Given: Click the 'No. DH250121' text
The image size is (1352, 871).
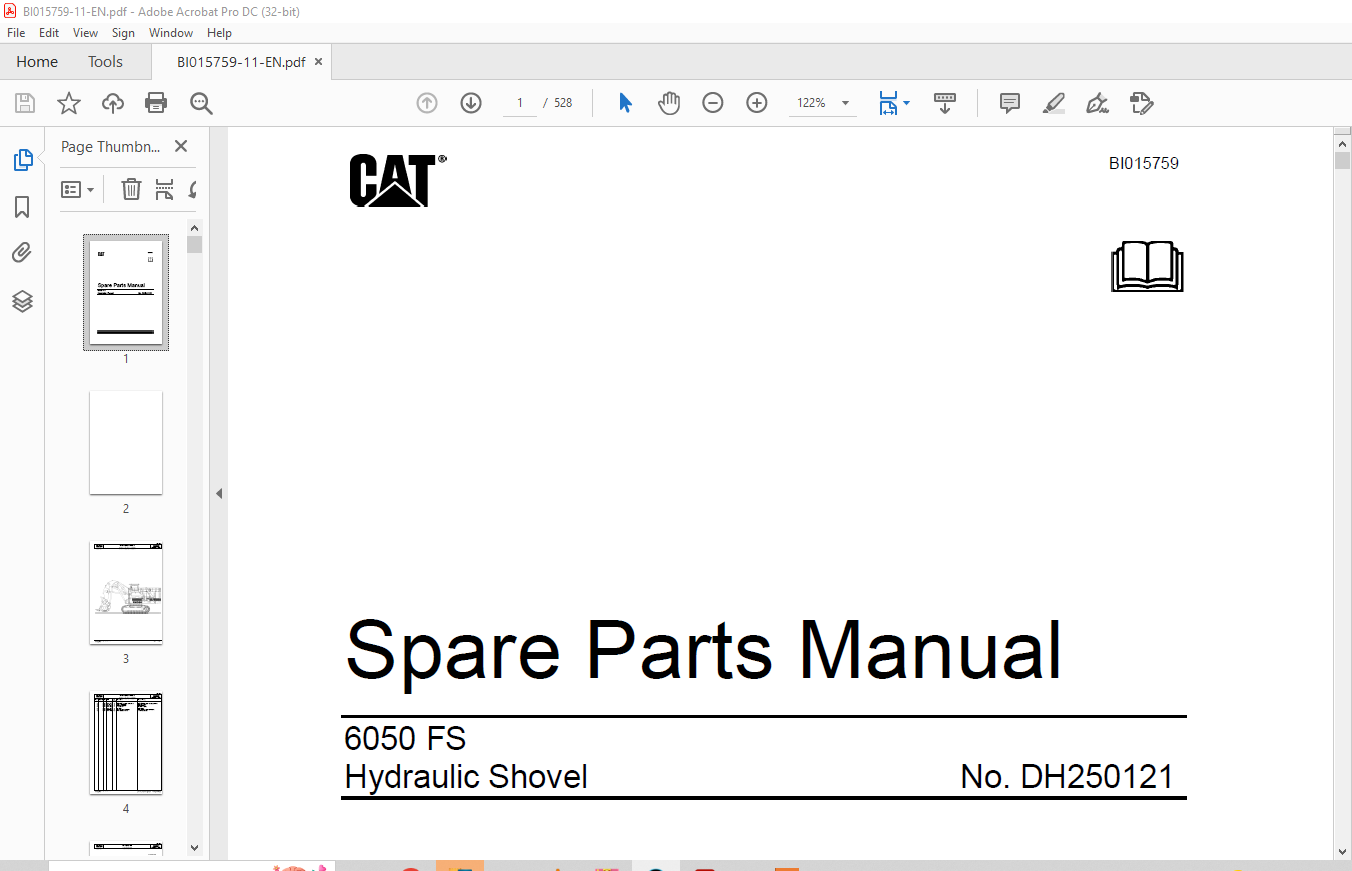Looking at the screenshot, I should click(x=1067, y=777).
